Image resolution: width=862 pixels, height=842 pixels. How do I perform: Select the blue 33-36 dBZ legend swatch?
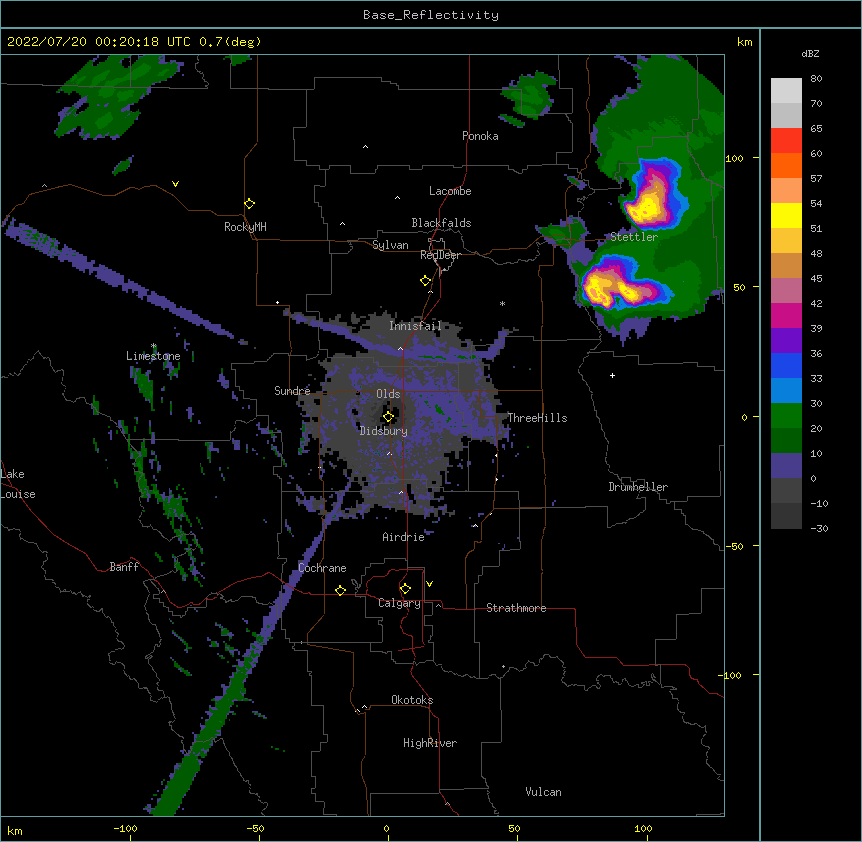tap(786, 365)
